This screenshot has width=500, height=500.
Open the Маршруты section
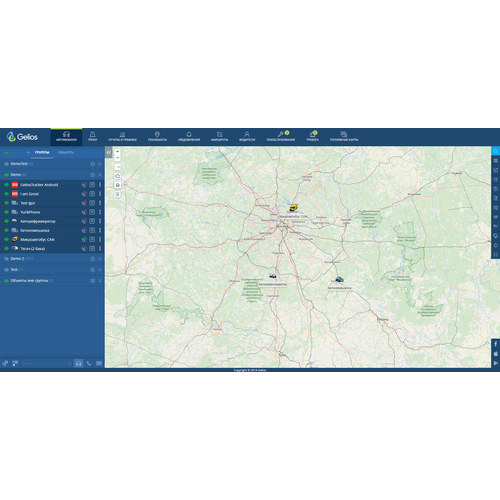(x=219, y=137)
